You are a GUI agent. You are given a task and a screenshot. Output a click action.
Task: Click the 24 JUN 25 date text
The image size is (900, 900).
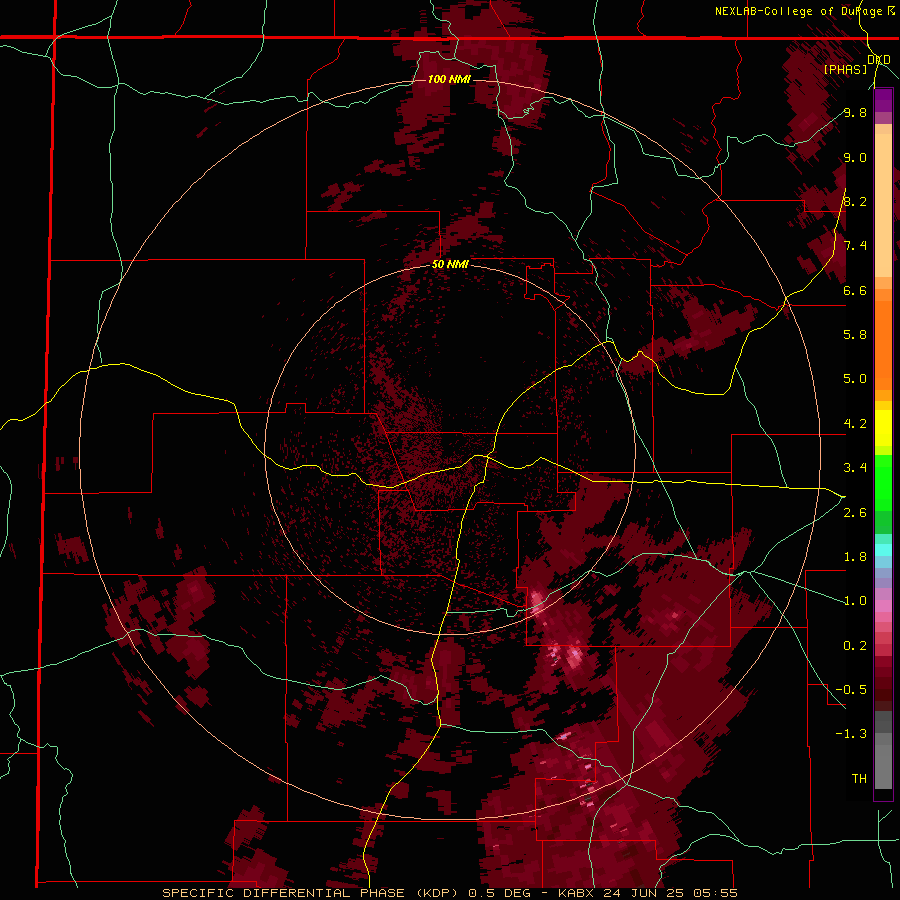click(x=642, y=893)
